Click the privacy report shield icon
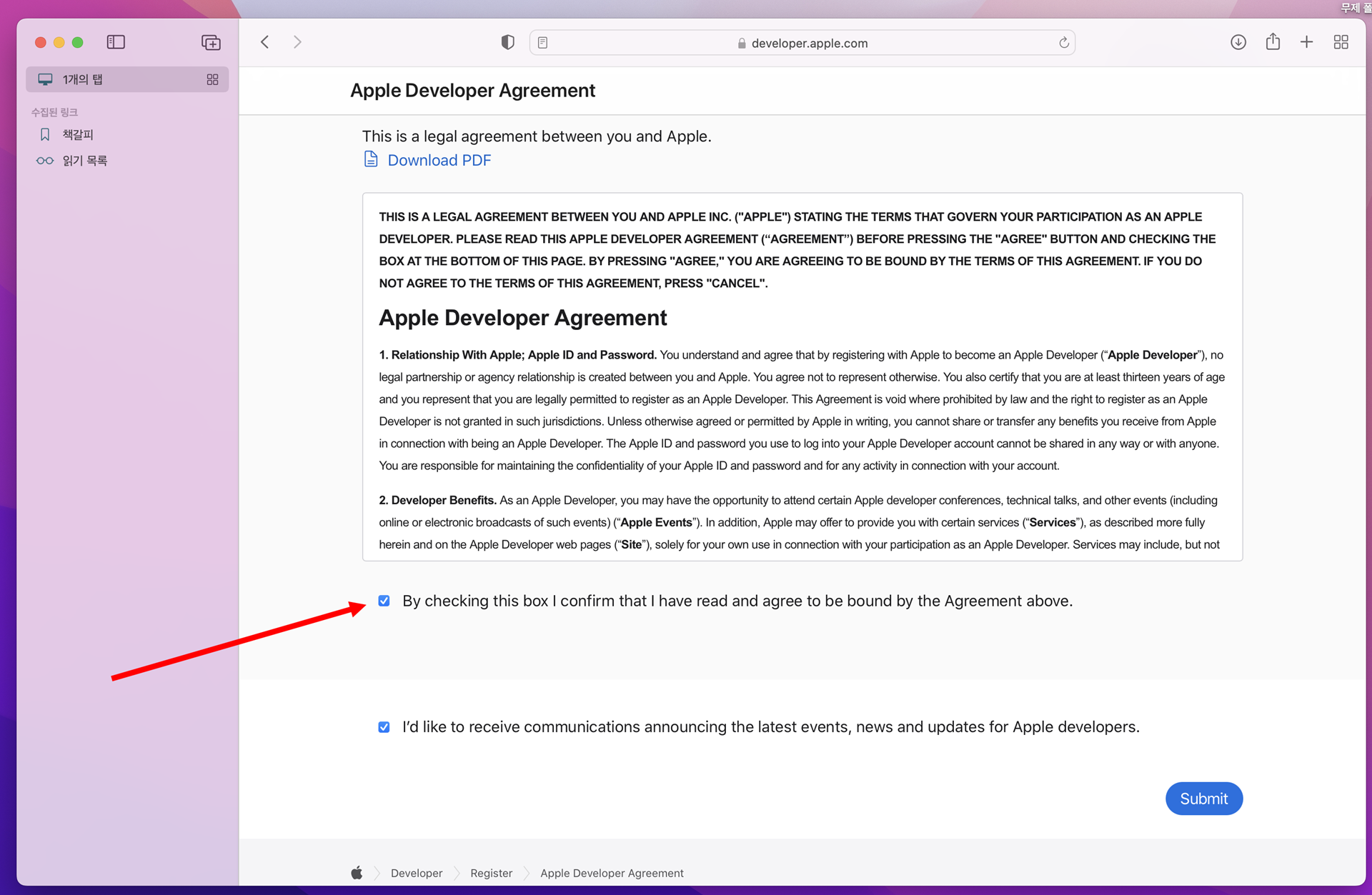Viewport: 1372px width, 895px height. point(507,42)
